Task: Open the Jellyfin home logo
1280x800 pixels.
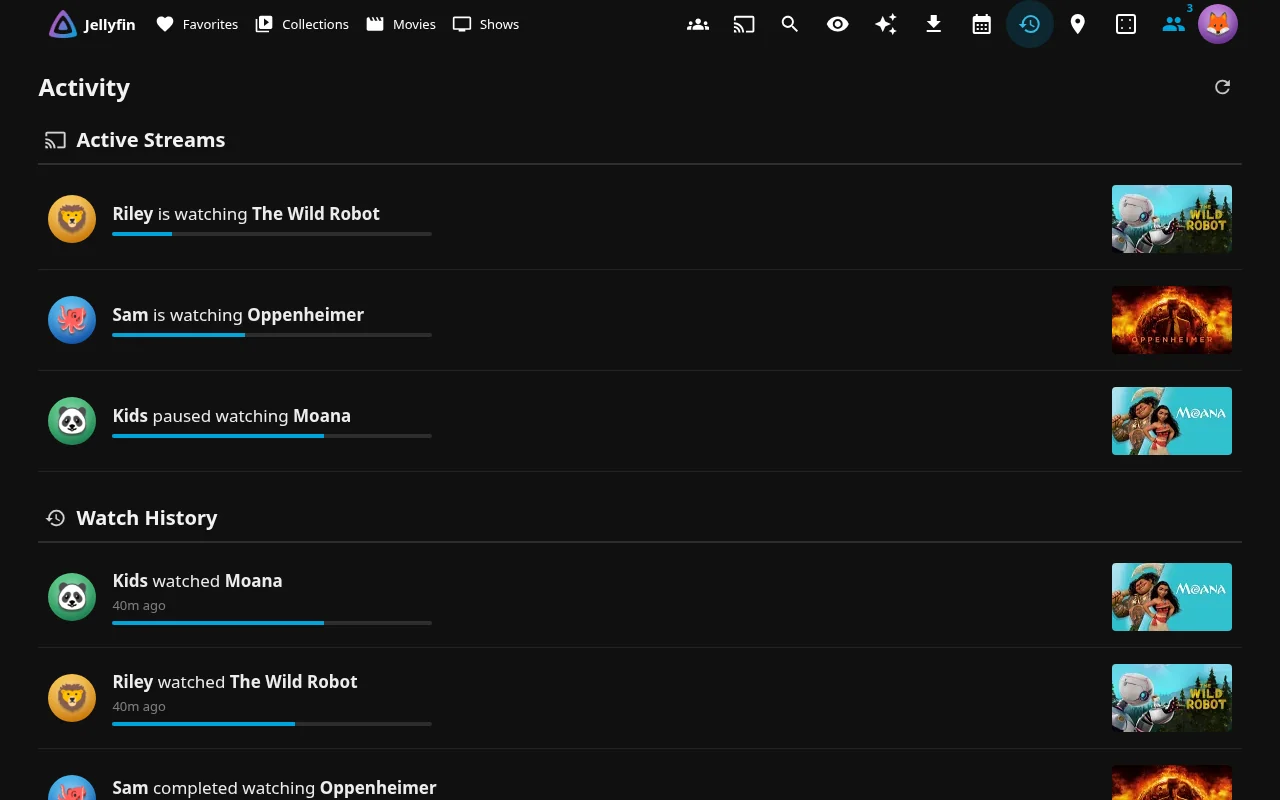Action: pyautogui.click(x=92, y=24)
